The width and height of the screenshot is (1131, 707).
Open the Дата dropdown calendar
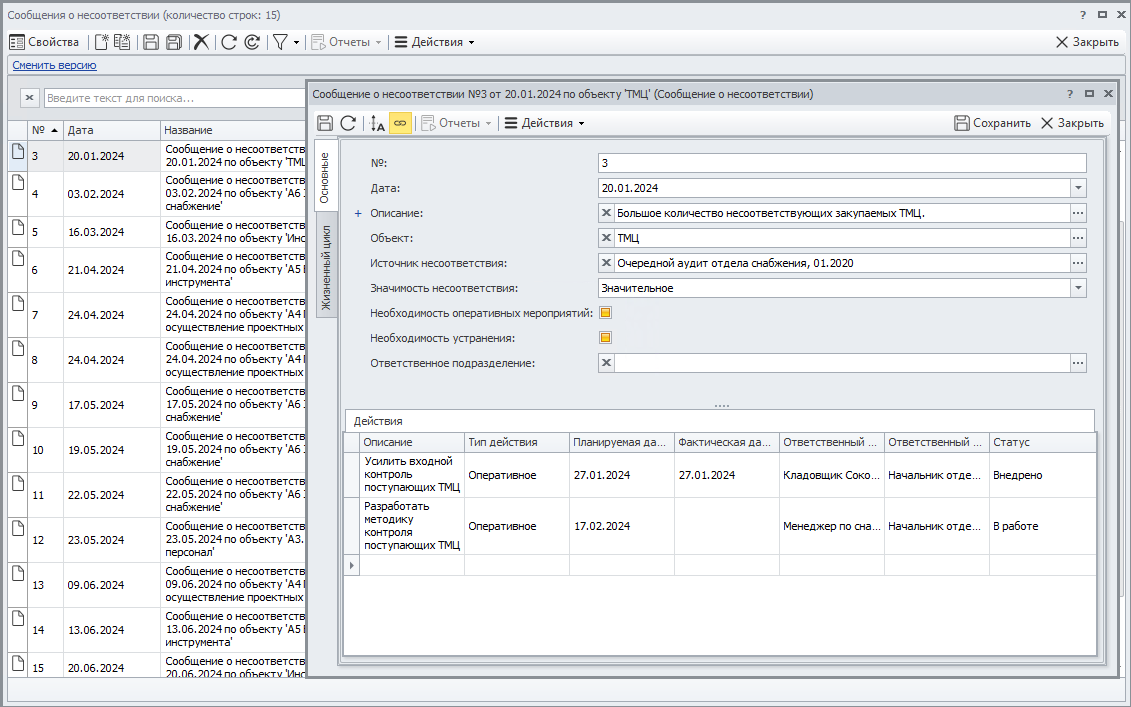tap(1078, 188)
